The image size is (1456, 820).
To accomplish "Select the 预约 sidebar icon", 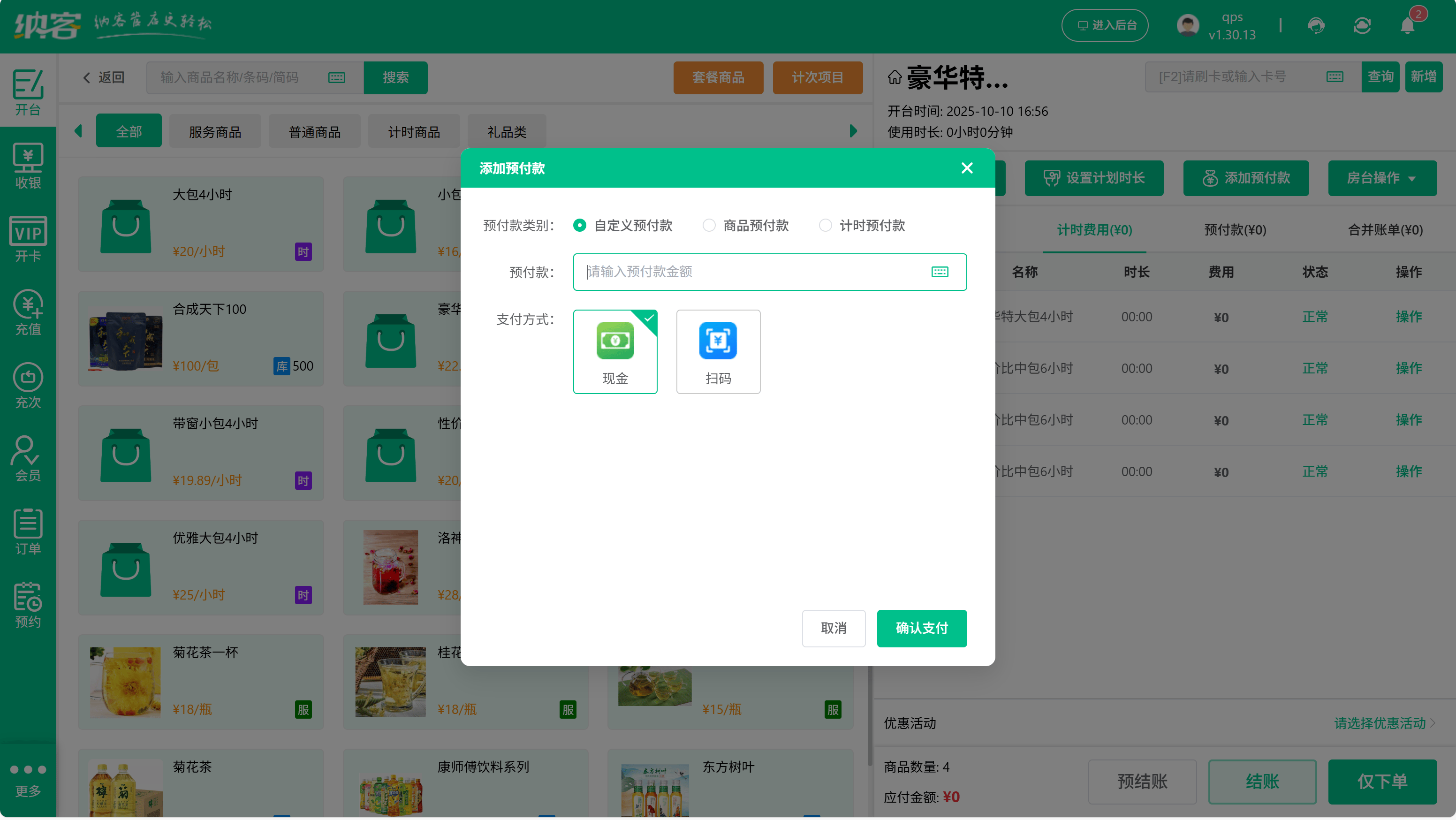I will (x=28, y=606).
